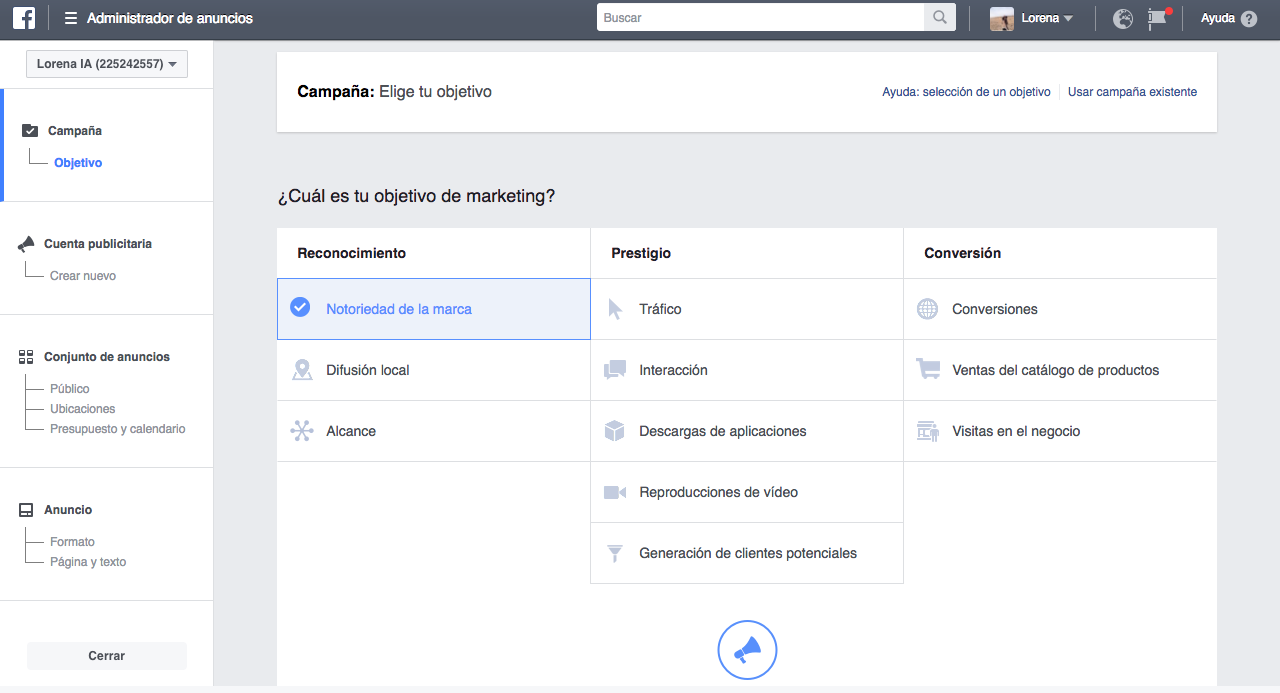The width and height of the screenshot is (1280, 693).
Task: Select the Visitas en el negocio storefront icon
Action: 928,430
